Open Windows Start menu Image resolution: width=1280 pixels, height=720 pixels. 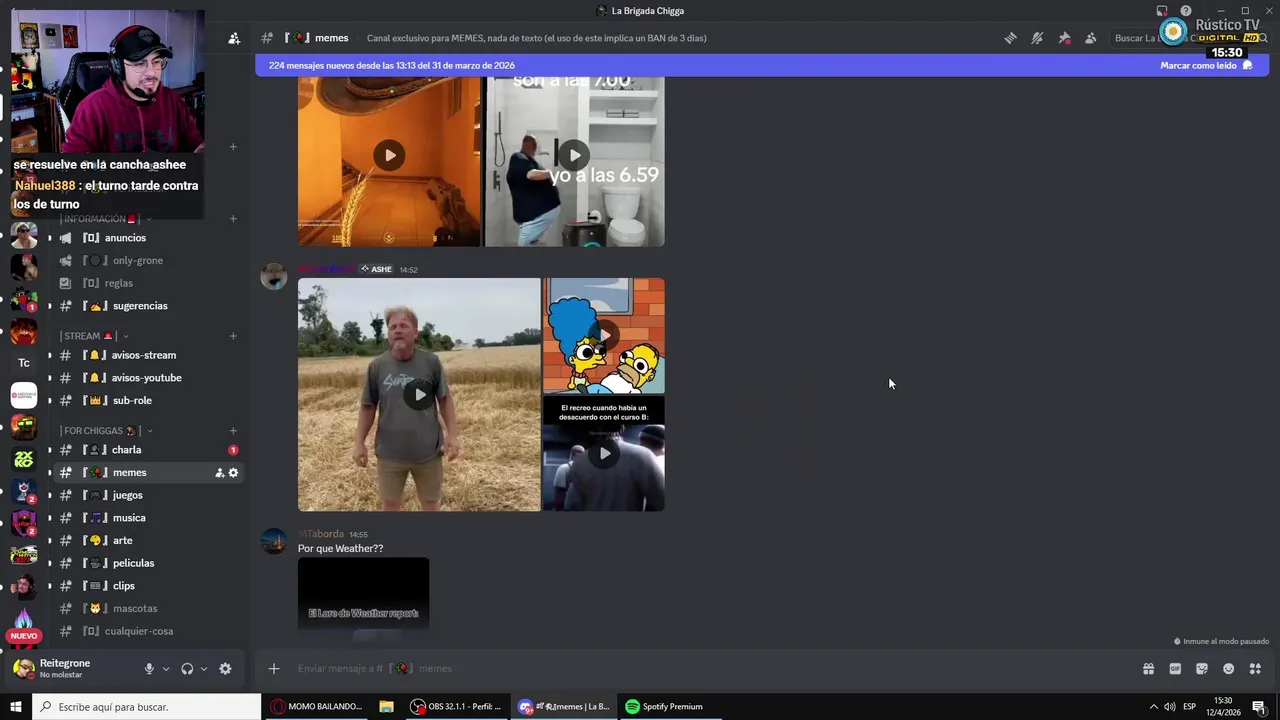tap(16, 707)
